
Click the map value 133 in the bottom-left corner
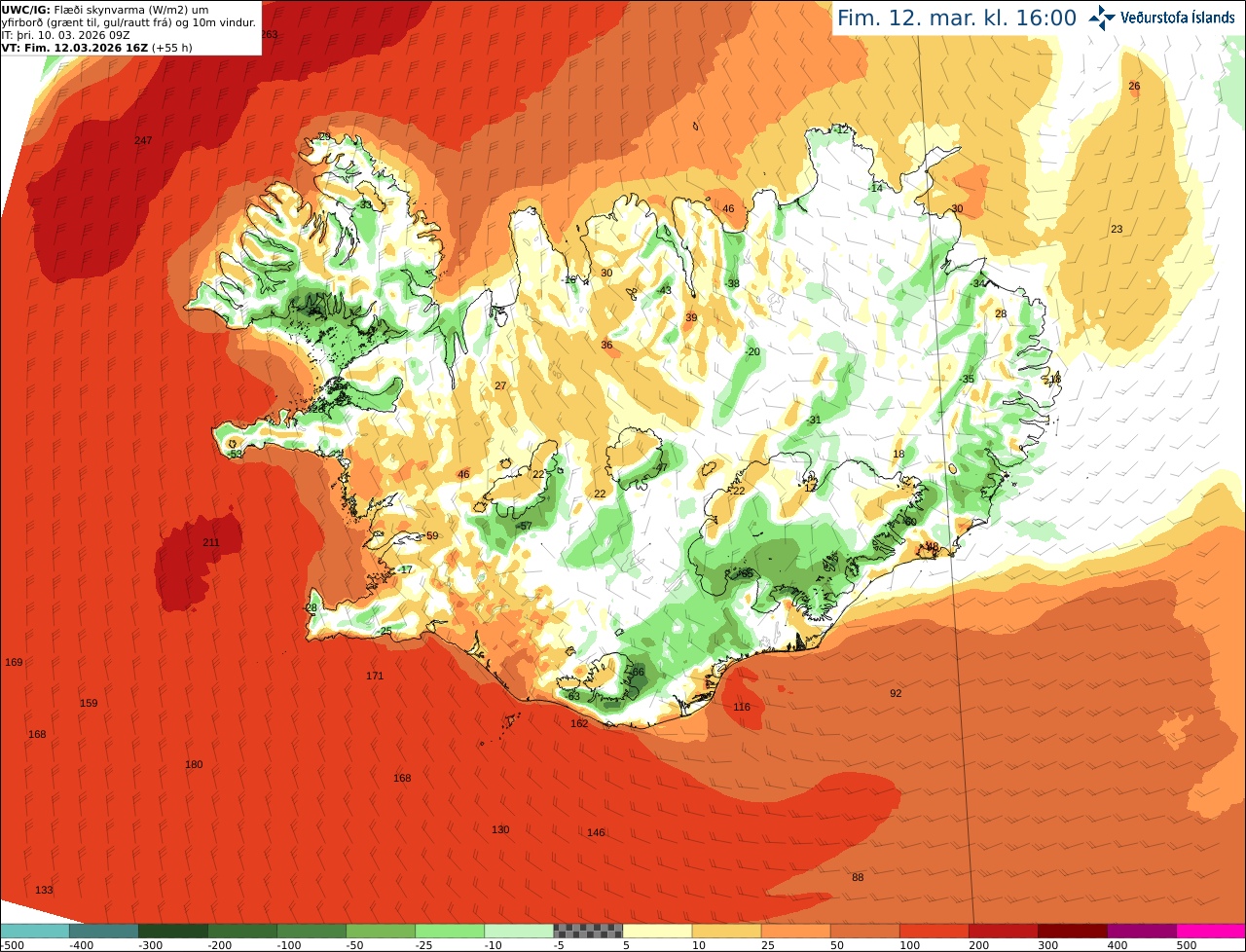(x=44, y=890)
